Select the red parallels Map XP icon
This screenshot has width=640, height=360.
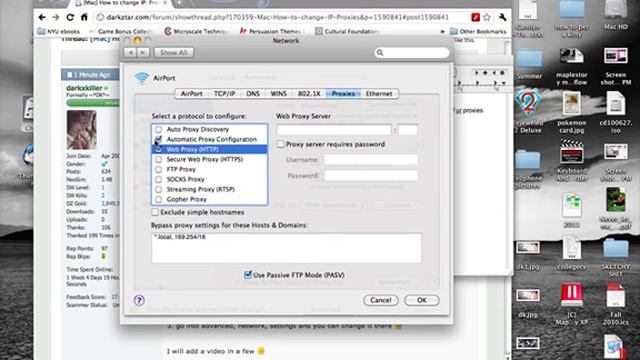571,304
